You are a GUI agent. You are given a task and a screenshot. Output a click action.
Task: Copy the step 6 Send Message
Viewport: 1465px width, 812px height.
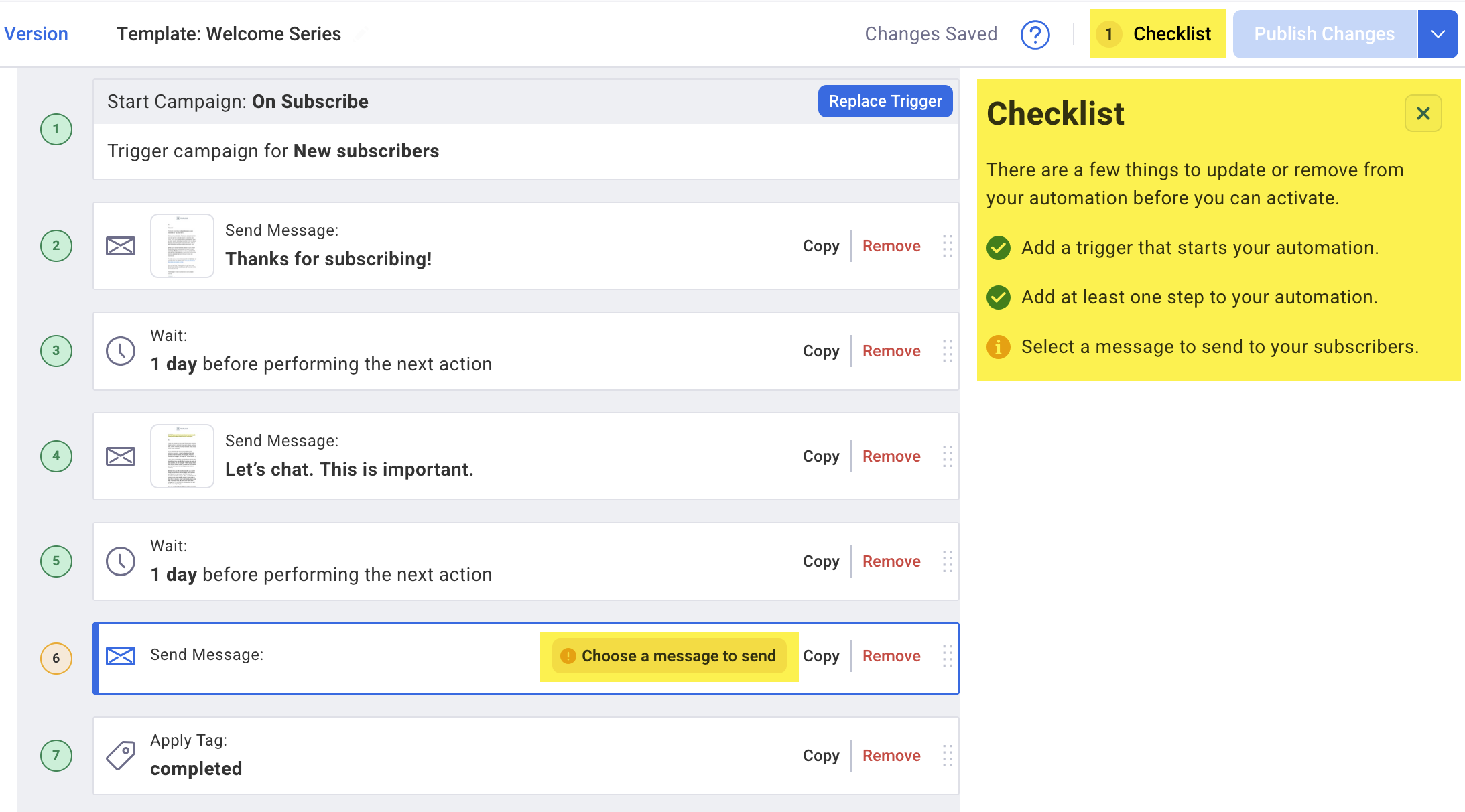tap(821, 656)
